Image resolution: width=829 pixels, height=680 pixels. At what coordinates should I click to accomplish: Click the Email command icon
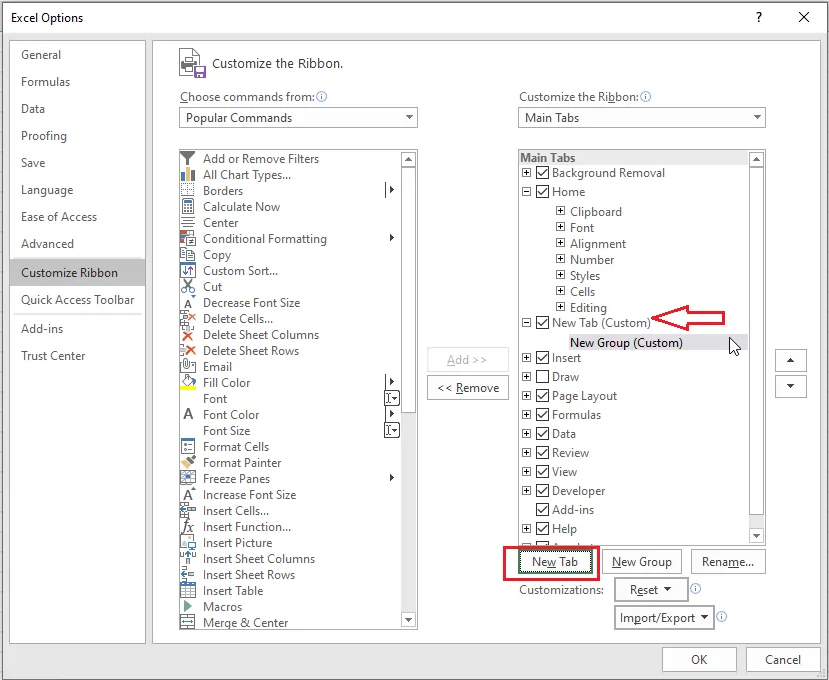(x=188, y=366)
